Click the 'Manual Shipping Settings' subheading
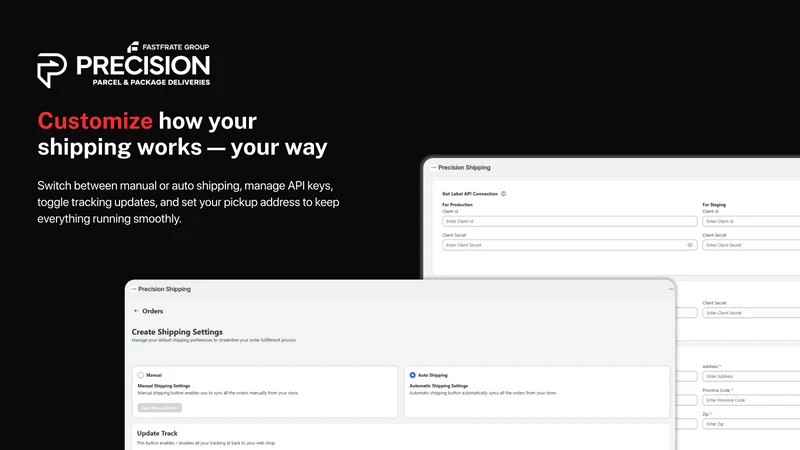 [x=164, y=386]
